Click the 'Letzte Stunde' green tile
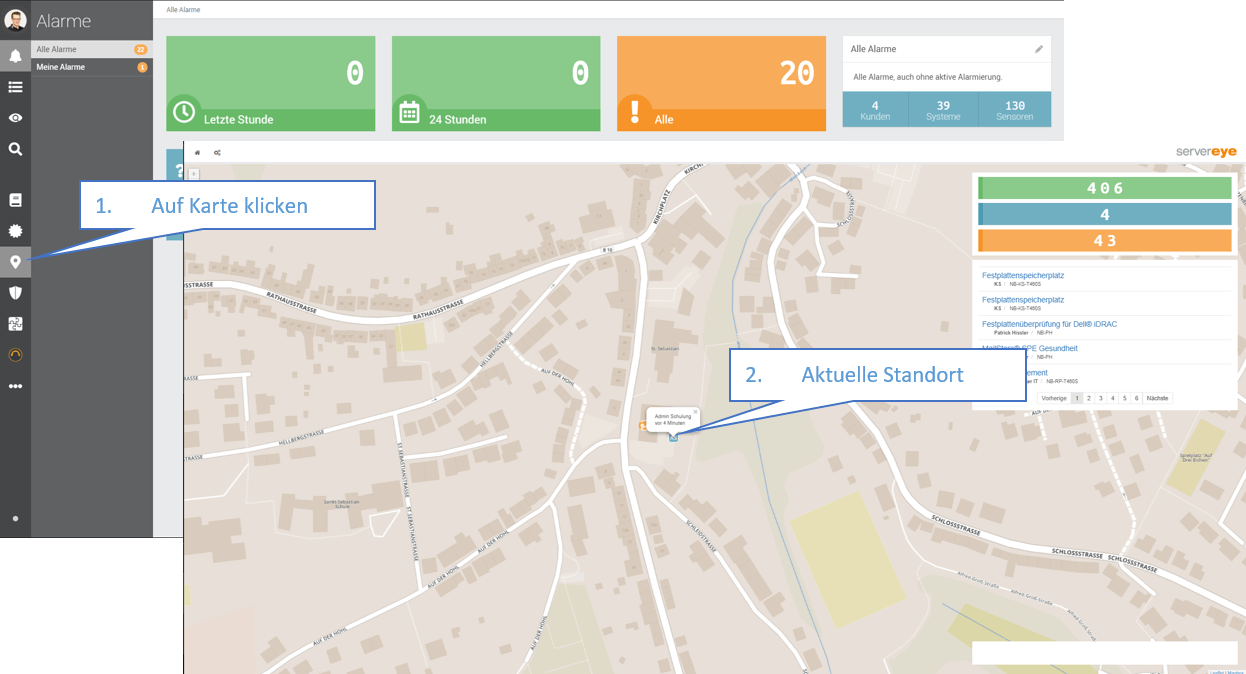1246x674 pixels. (x=270, y=84)
